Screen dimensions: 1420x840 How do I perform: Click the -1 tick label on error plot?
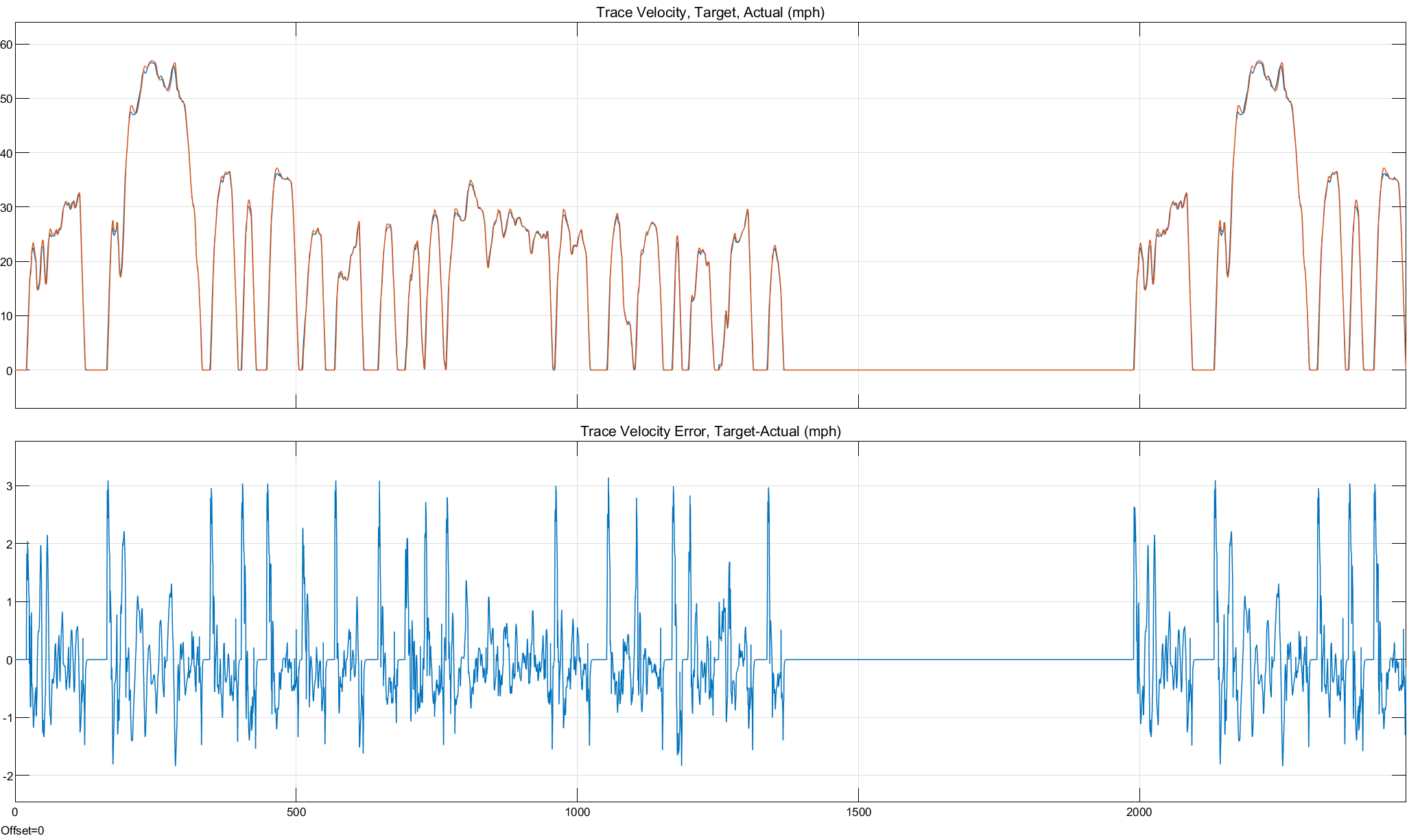(x=7, y=718)
